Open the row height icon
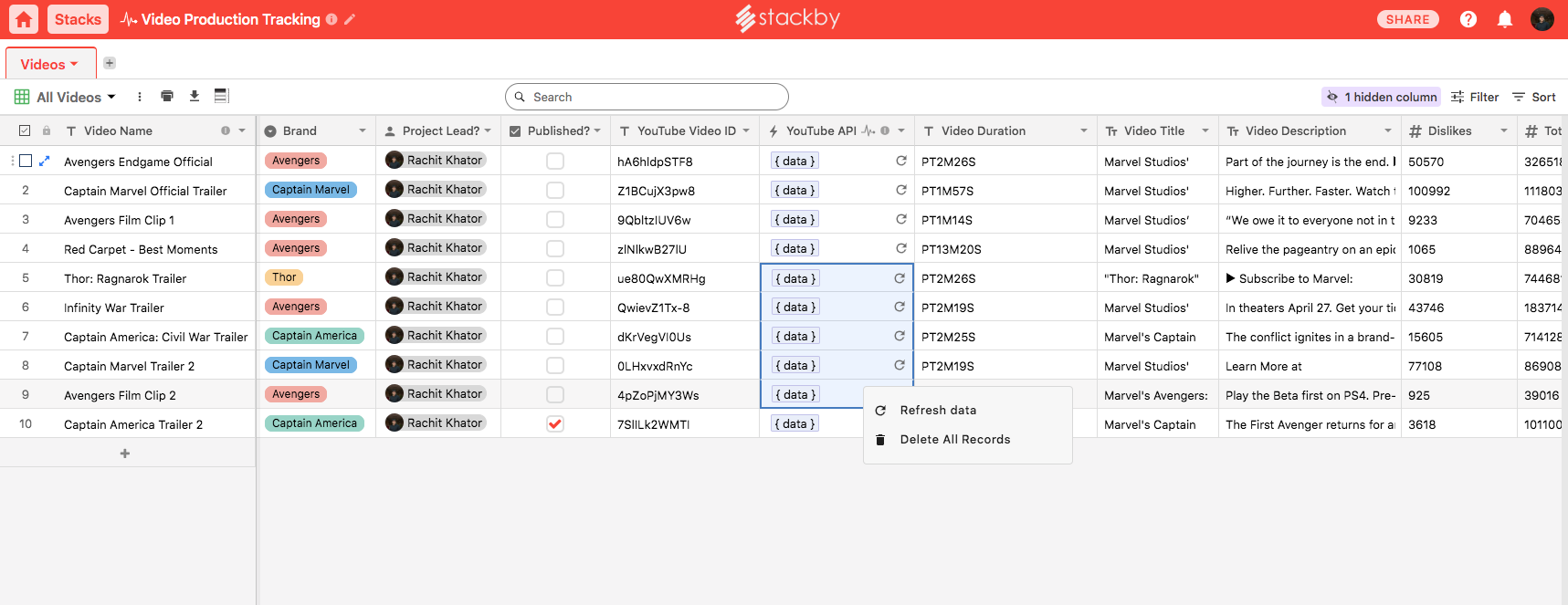The image size is (1568, 605). [x=221, y=96]
